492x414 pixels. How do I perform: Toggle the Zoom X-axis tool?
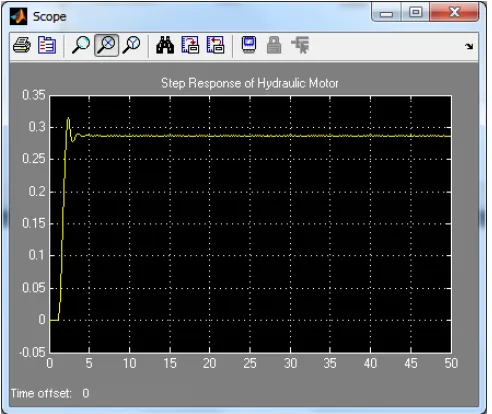[106, 45]
